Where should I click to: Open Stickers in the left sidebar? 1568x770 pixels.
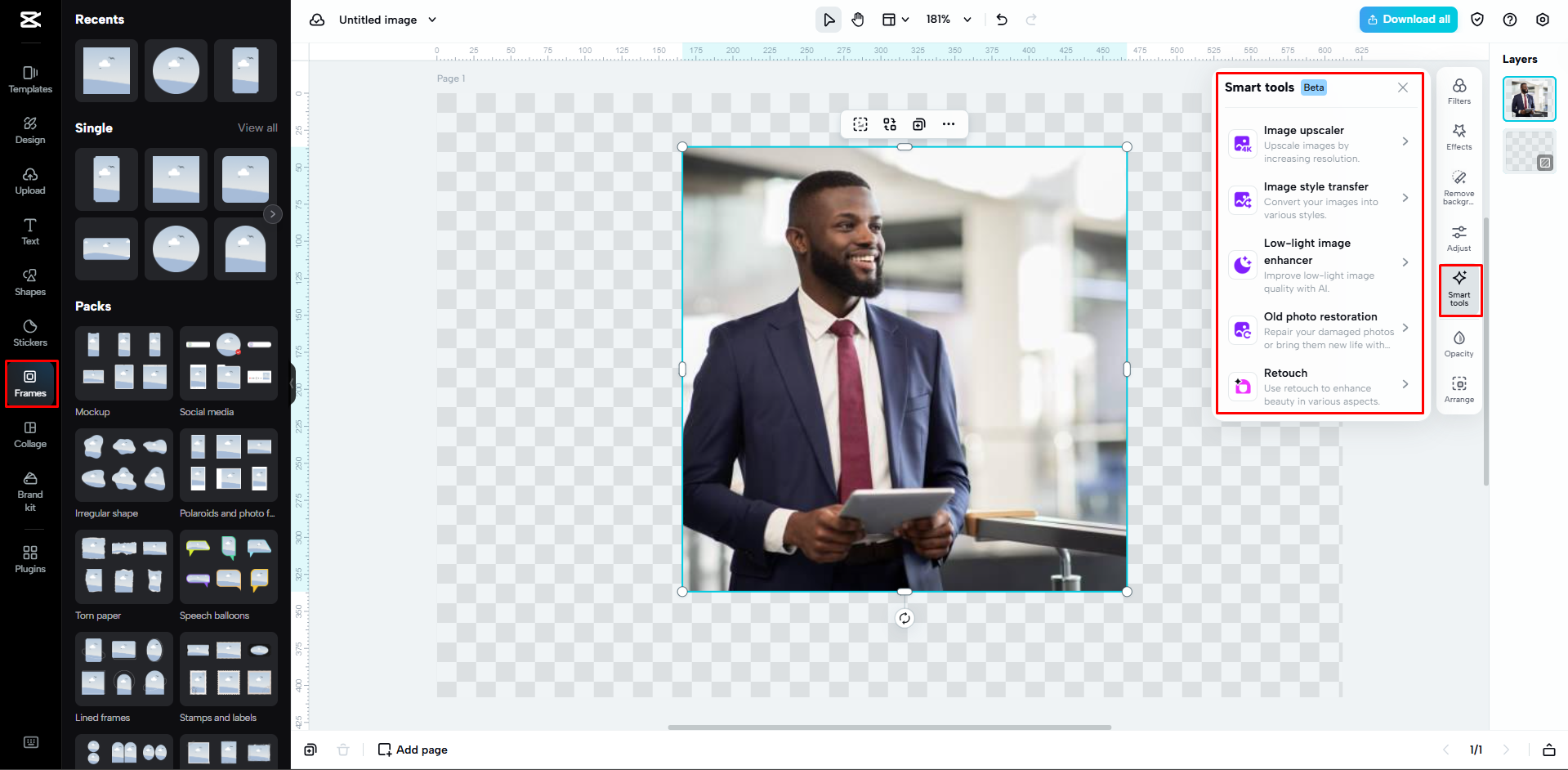29,331
